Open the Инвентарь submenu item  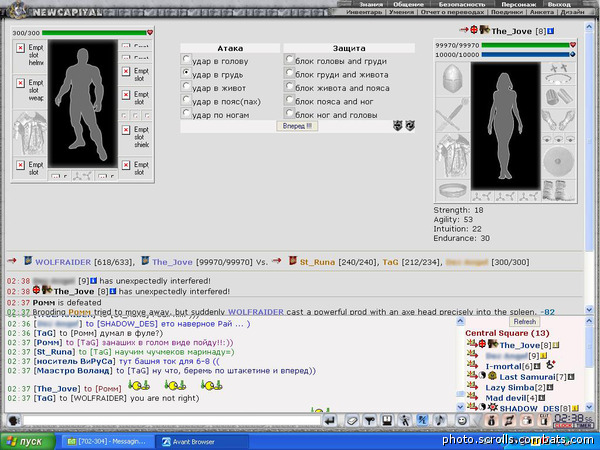coord(364,12)
